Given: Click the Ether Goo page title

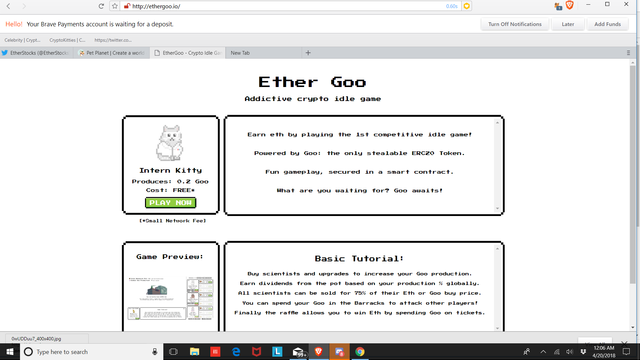Looking at the screenshot, I should [312, 82].
